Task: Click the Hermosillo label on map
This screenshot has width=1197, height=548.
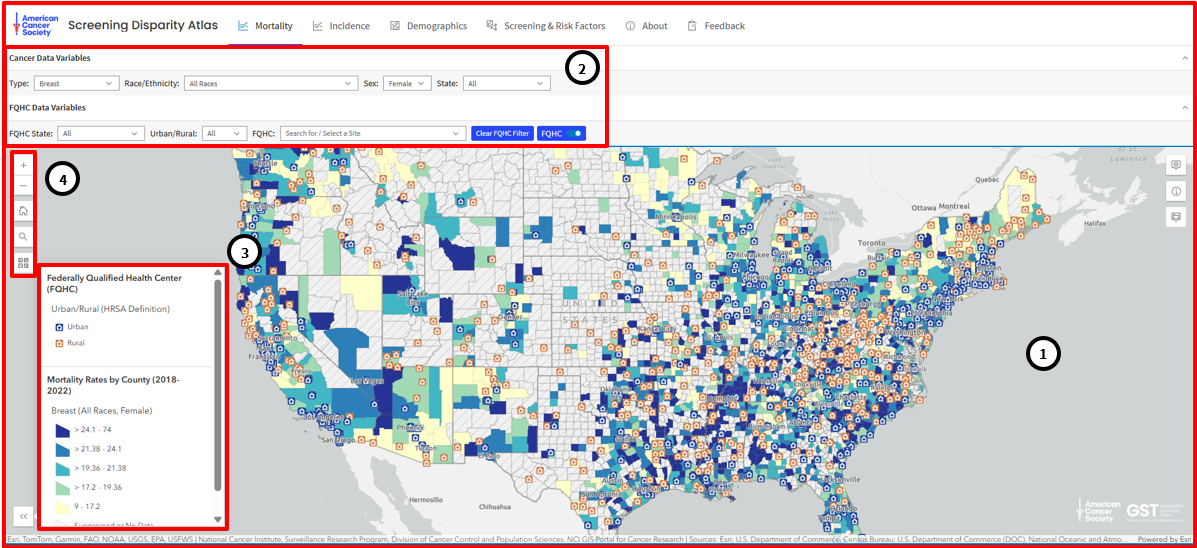Action: [425, 500]
